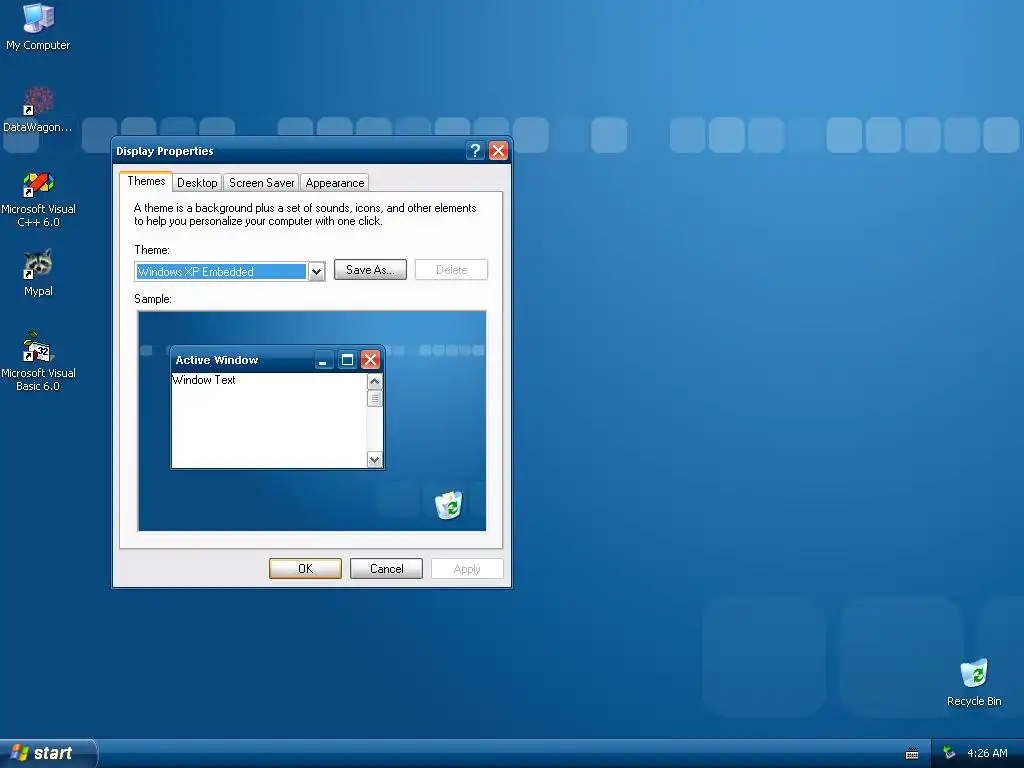Open the Screen Saver tab
This screenshot has height=768, width=1024.
click(x=261, y=183)
